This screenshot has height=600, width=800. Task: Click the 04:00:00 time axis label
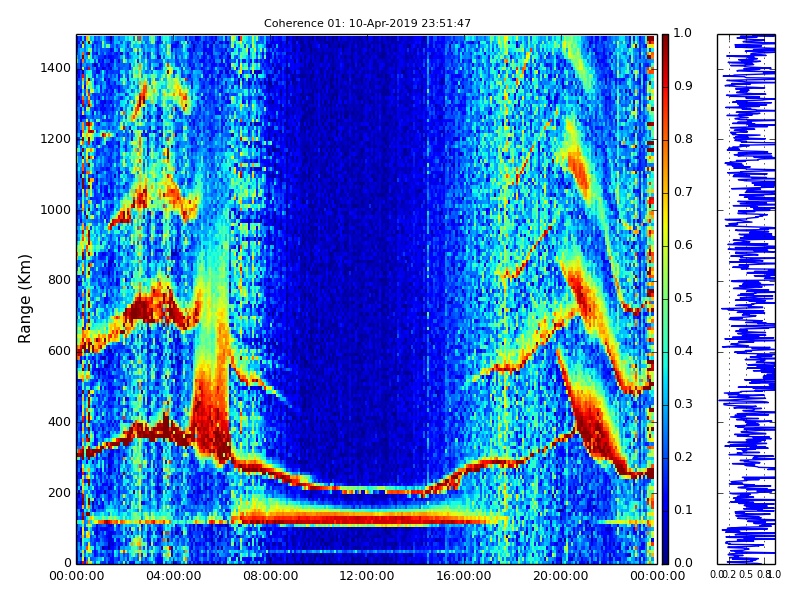click(x=173, y=576)
